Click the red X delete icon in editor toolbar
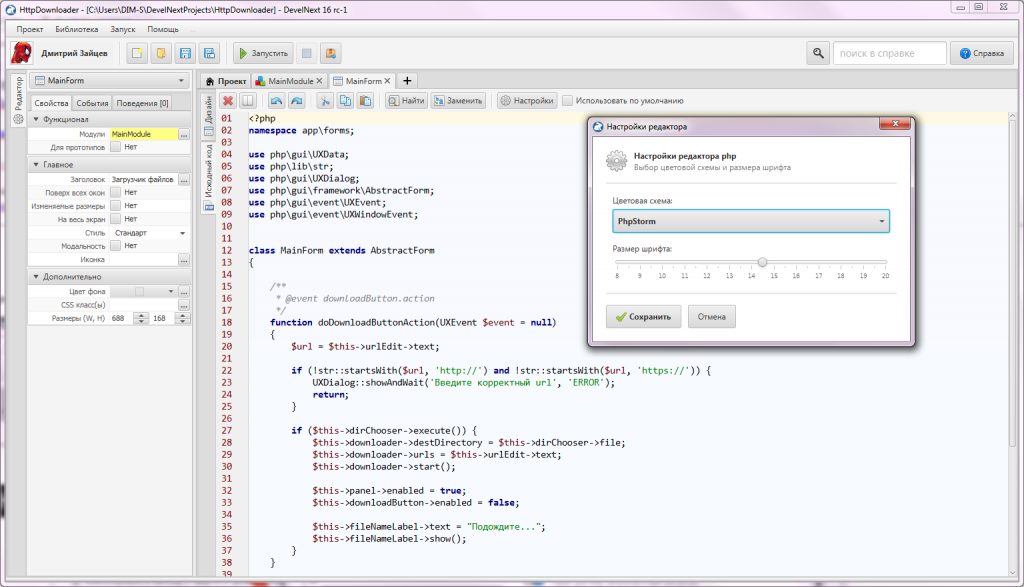The height and width of the screenshot is (587, 1024). click(228, 101)
